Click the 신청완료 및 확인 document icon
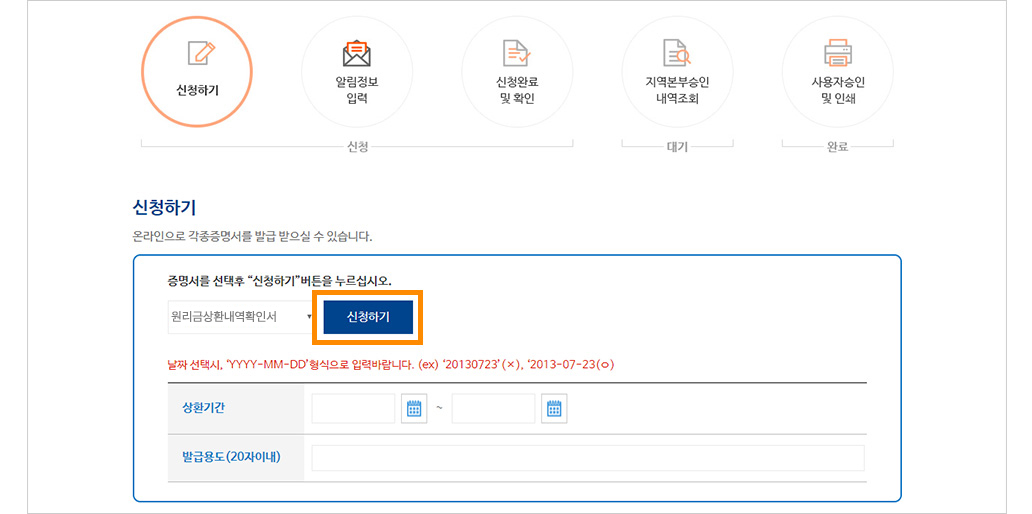Screen dimensions: 1032x514 tap(517, 53)
